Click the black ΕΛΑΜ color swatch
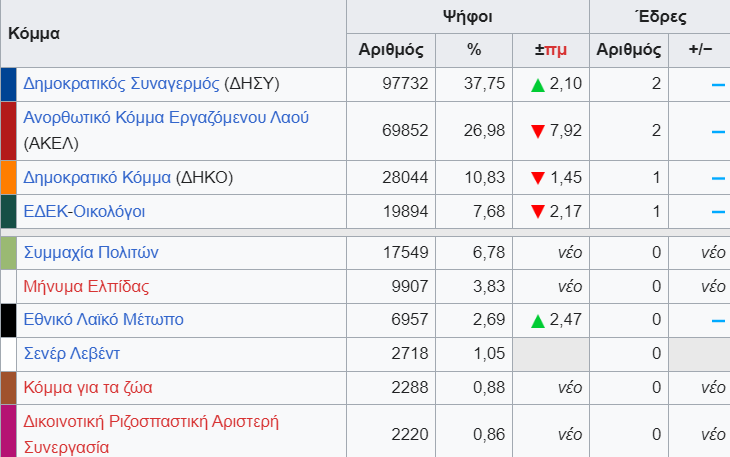 coord(8,320)
